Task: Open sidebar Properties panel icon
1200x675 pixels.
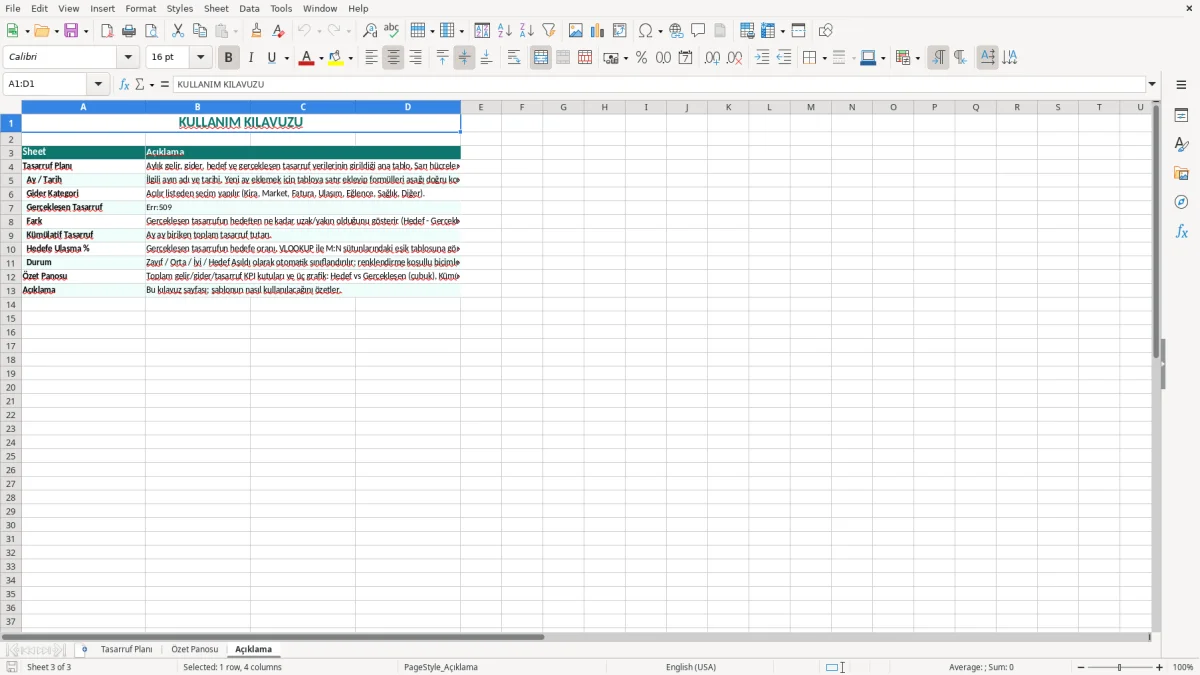Action: [1181, 116]
